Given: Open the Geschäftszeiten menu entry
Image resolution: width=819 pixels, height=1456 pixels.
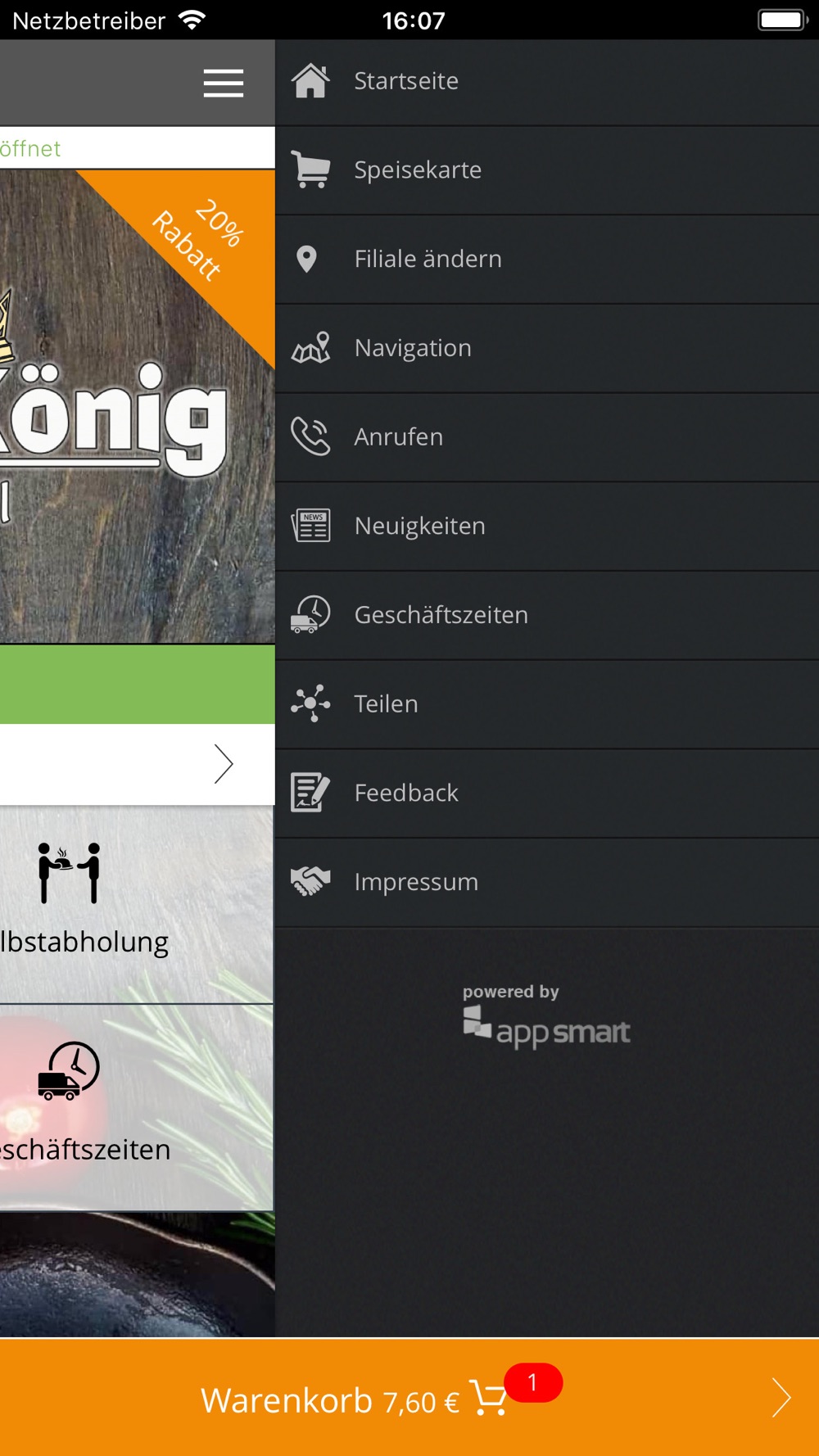Looking at the screenshot, I should pyautogui.click(x=547, y=615).
